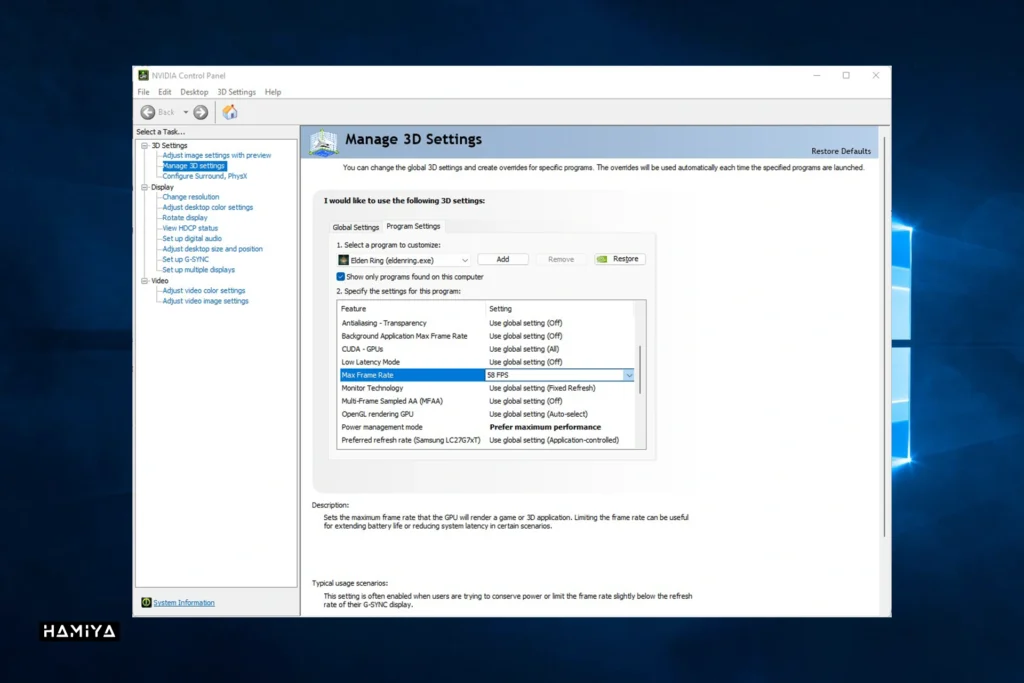
Task: Click the System Information icon
Action: (146, 602)
